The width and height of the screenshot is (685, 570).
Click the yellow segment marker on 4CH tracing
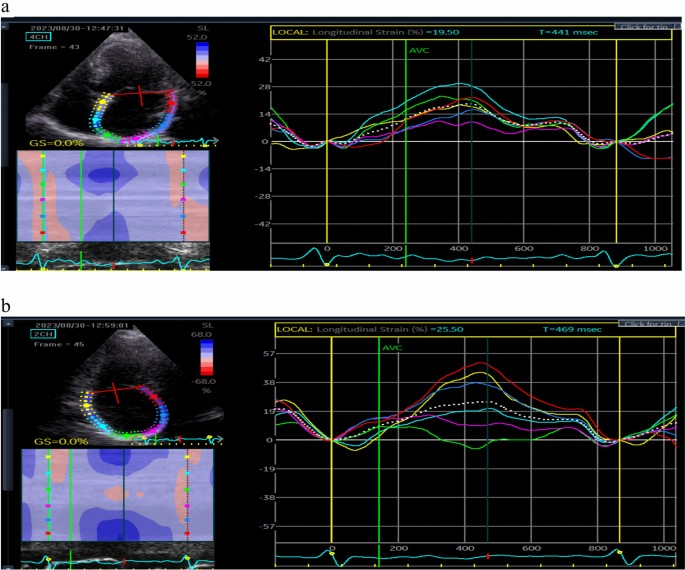tap(102, 101)
